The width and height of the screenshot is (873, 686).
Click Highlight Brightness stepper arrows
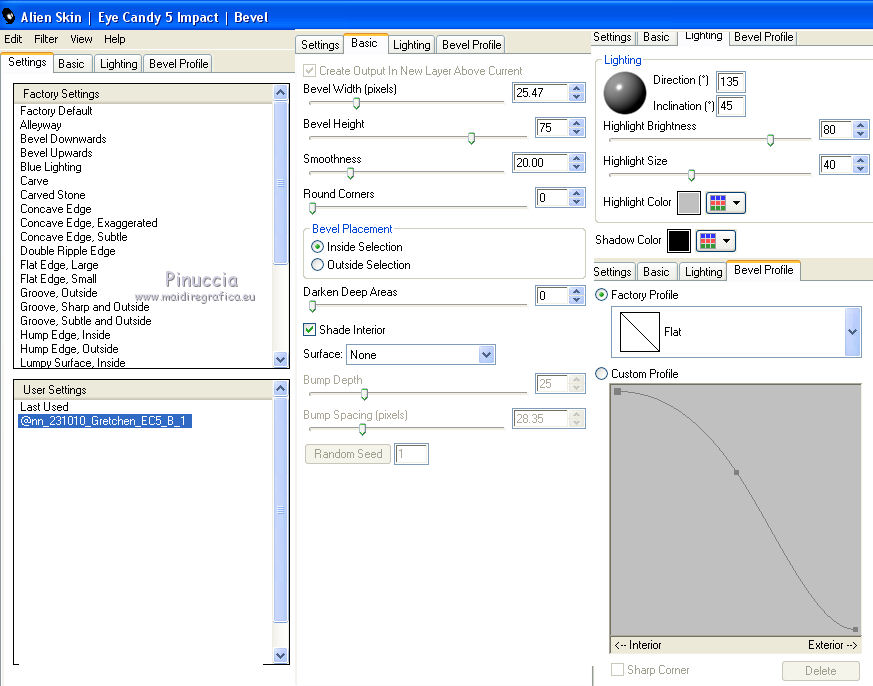(x=861, y=130)
